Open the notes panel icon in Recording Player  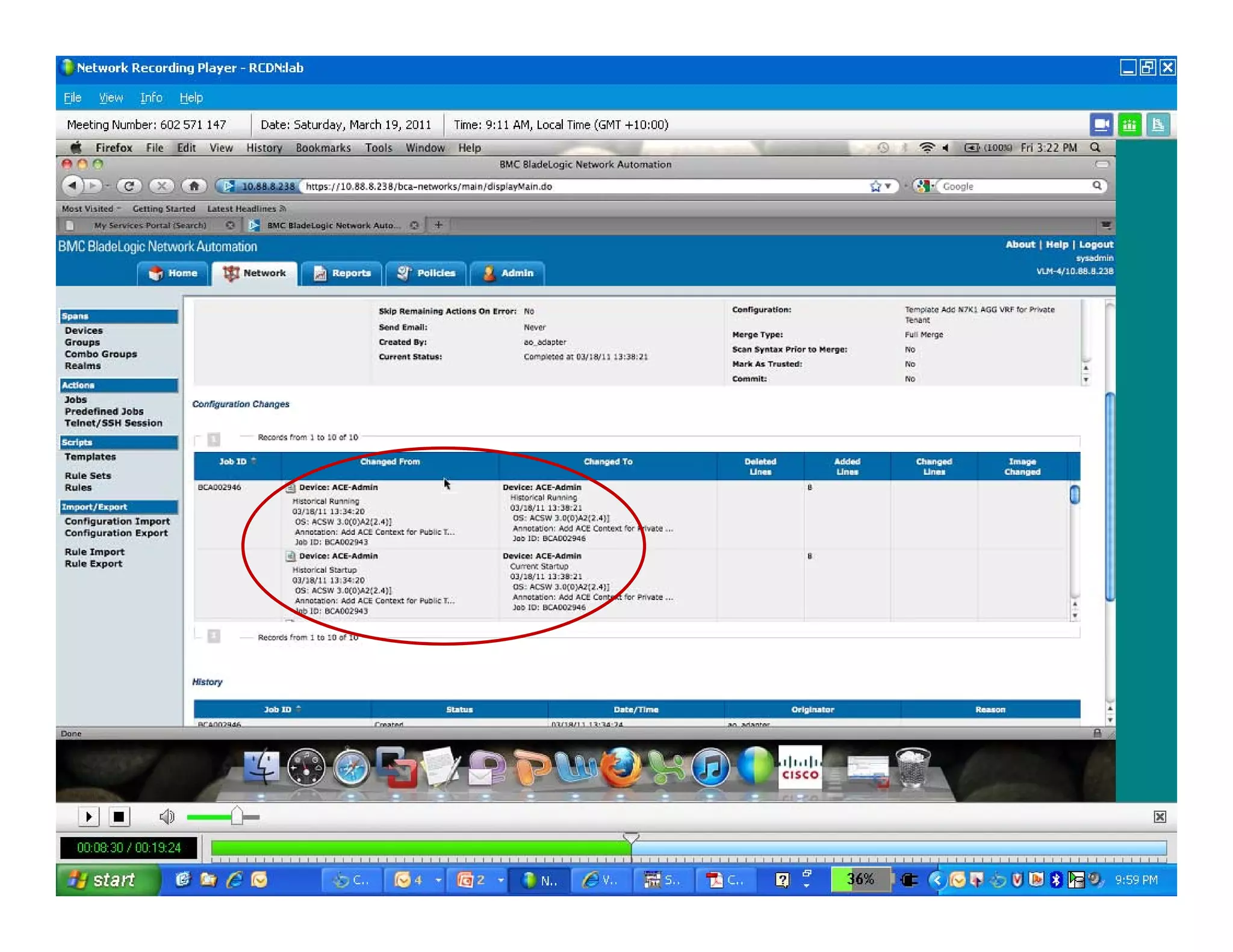coord(1157,125)
